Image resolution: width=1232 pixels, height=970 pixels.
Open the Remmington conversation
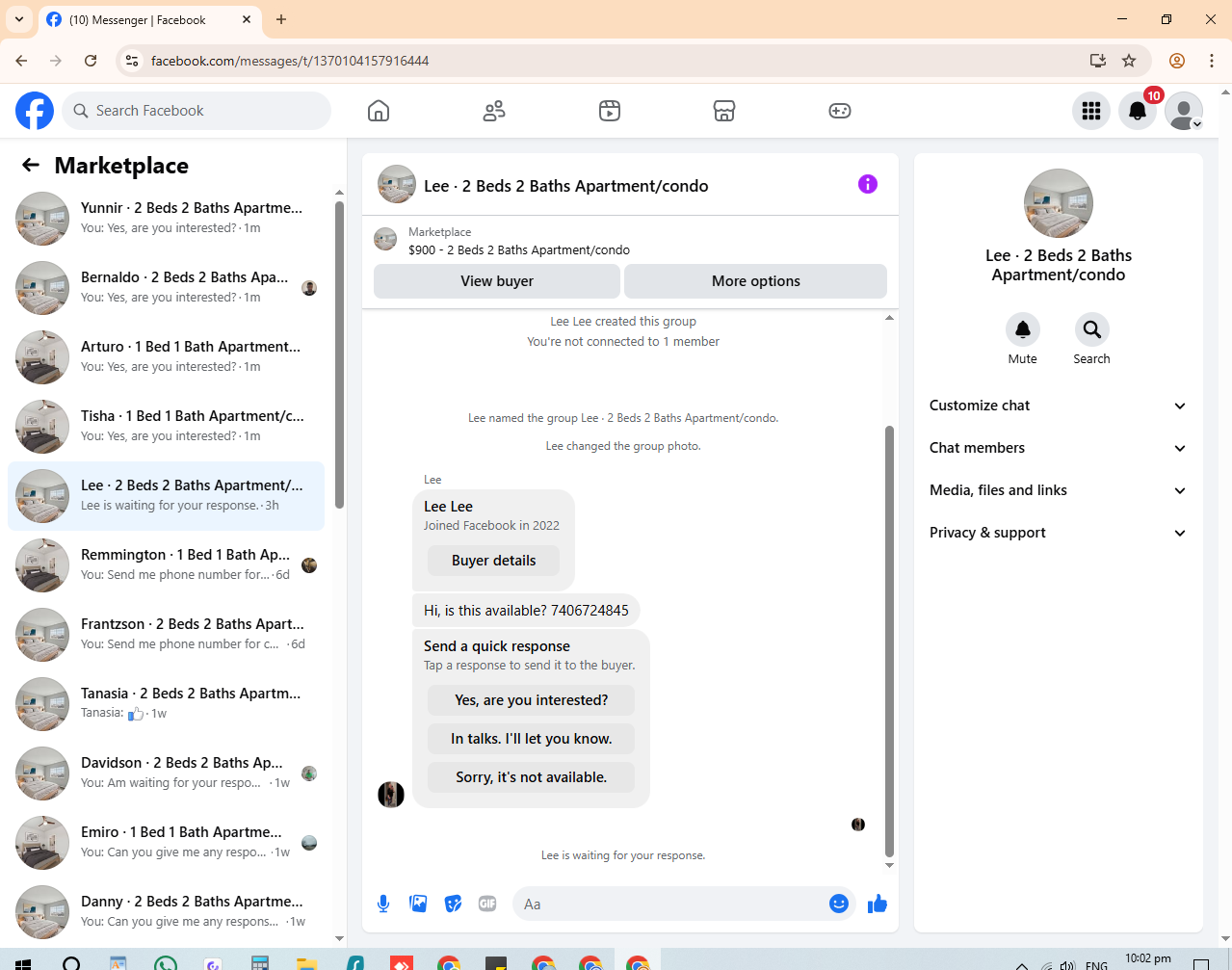tap(166, 565)
